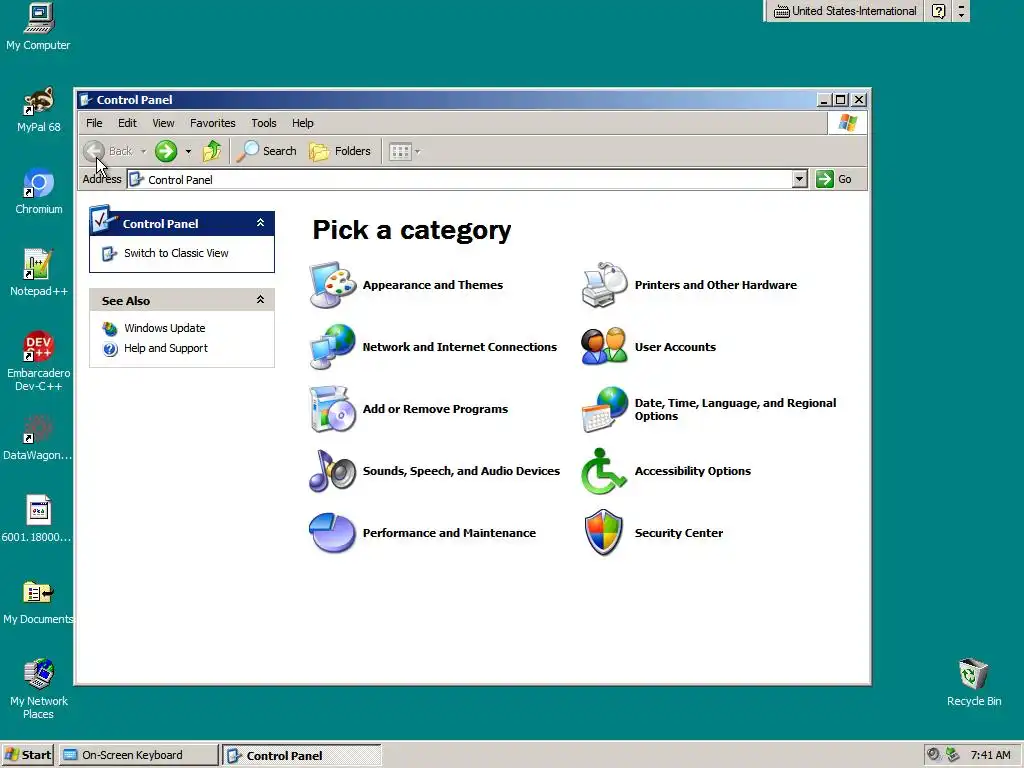Click United States-International language indicator
This screenshot has width=1024, height=768.
(x=846, y=11)
